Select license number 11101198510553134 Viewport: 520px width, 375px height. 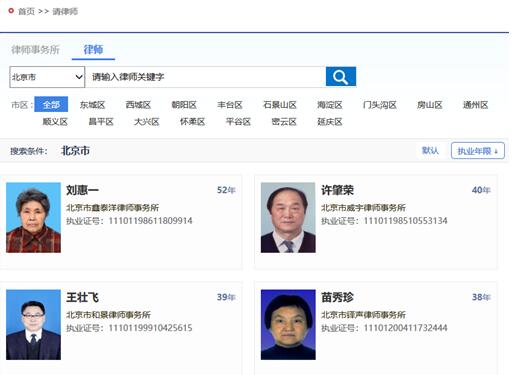[x=405, y=221]
